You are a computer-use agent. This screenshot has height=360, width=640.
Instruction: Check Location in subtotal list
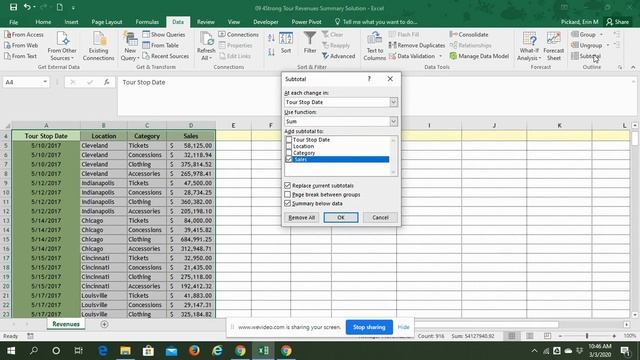click(289, 146)
